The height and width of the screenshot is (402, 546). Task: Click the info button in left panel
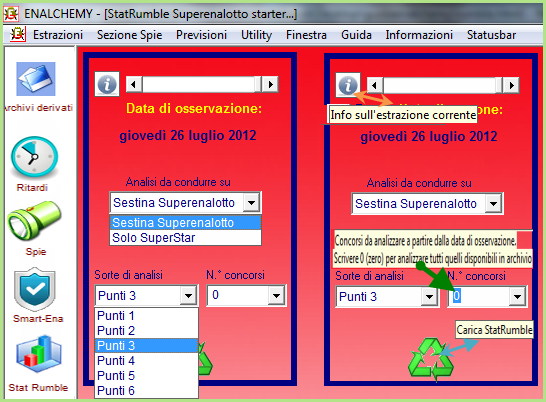[107, 84]
